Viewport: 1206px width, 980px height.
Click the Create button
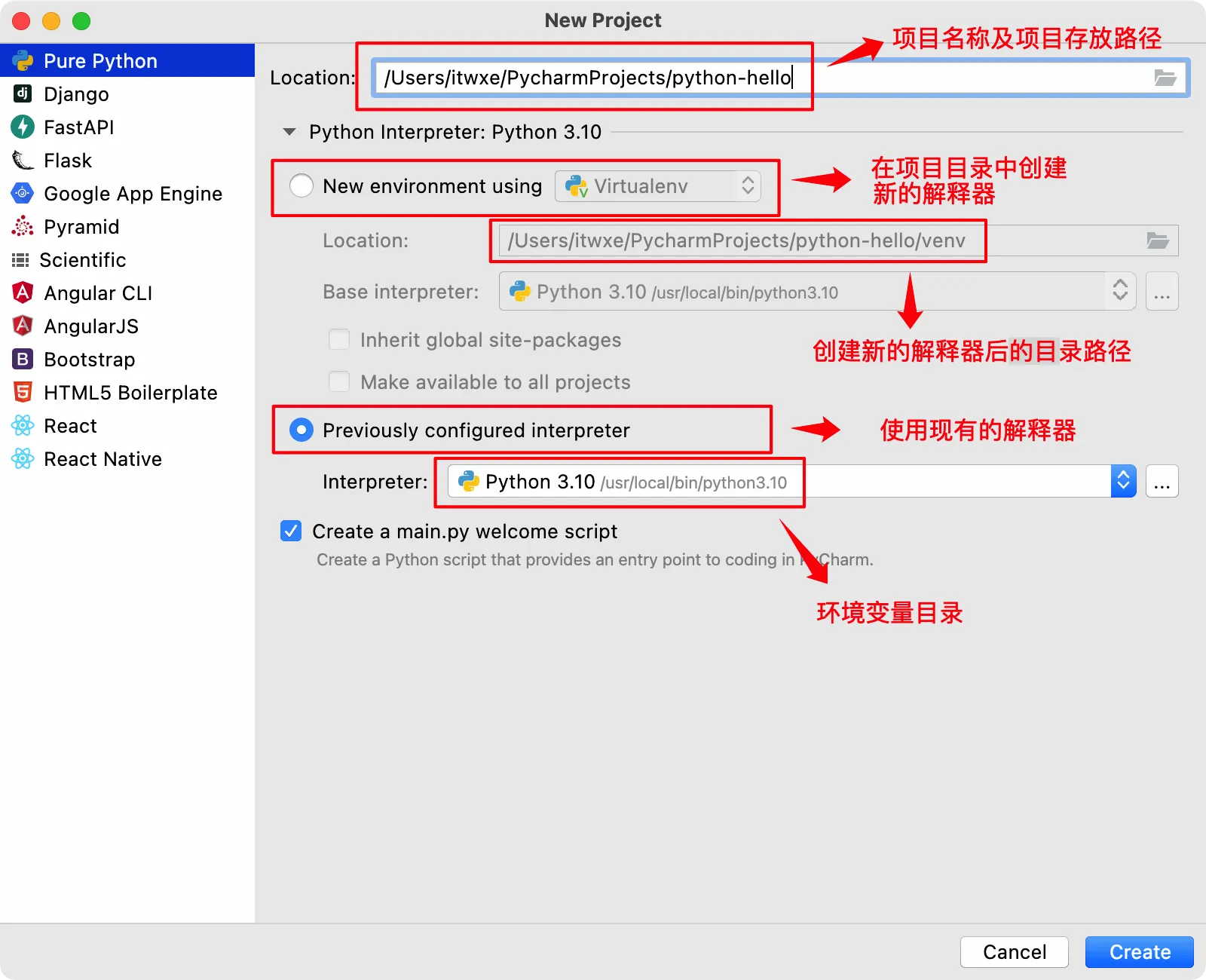tap(1139, 951)
